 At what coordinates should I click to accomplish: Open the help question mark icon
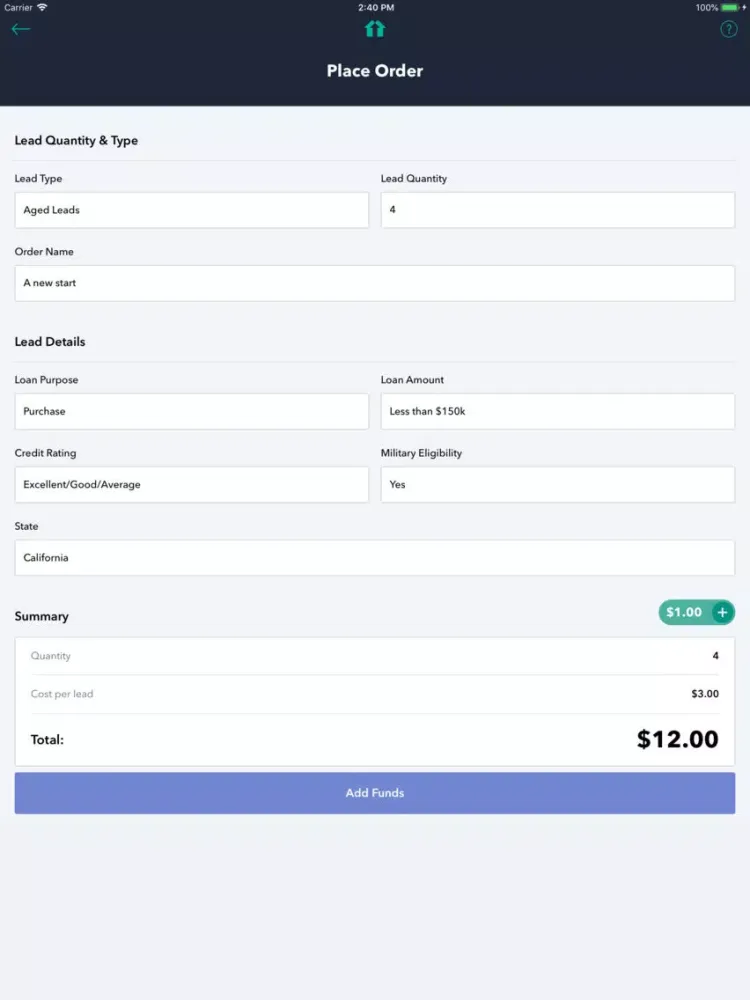point(728,29)
